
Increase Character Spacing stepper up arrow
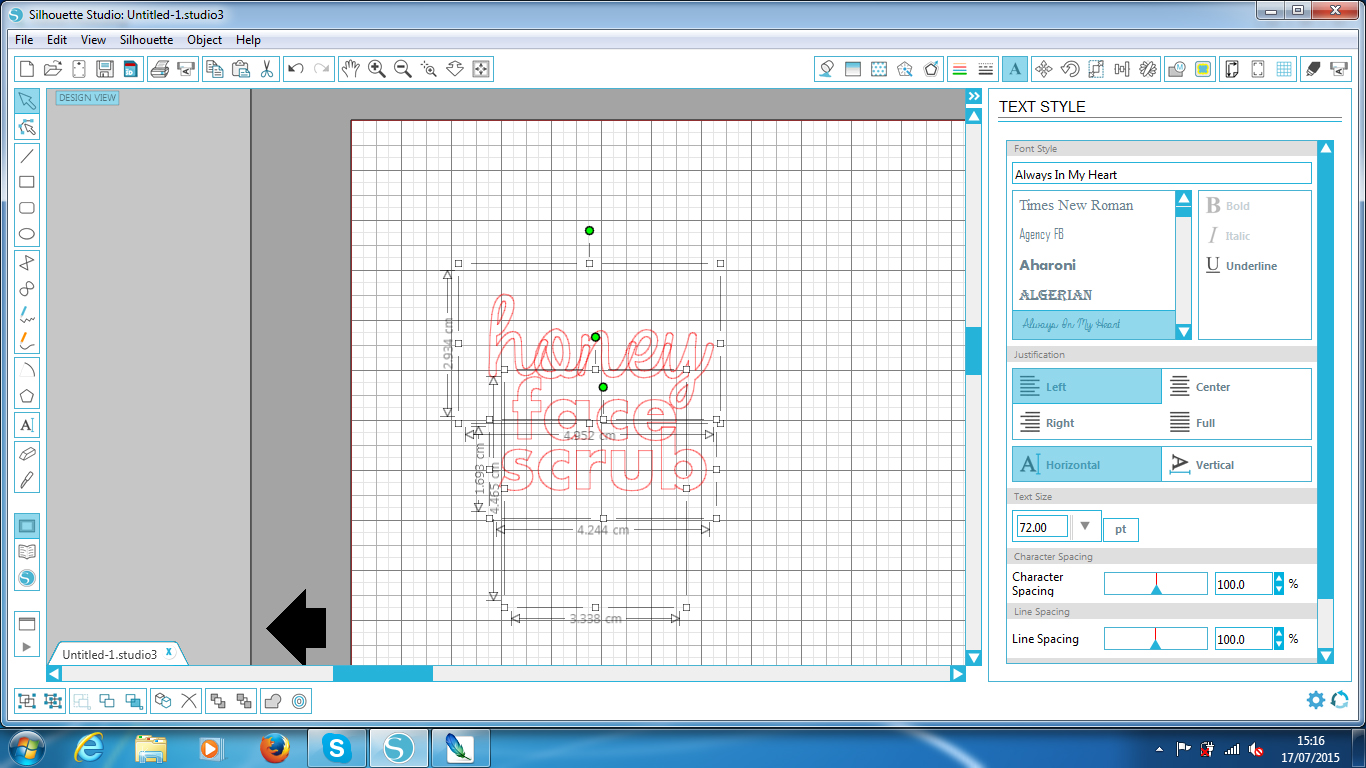click(1279, 578)
